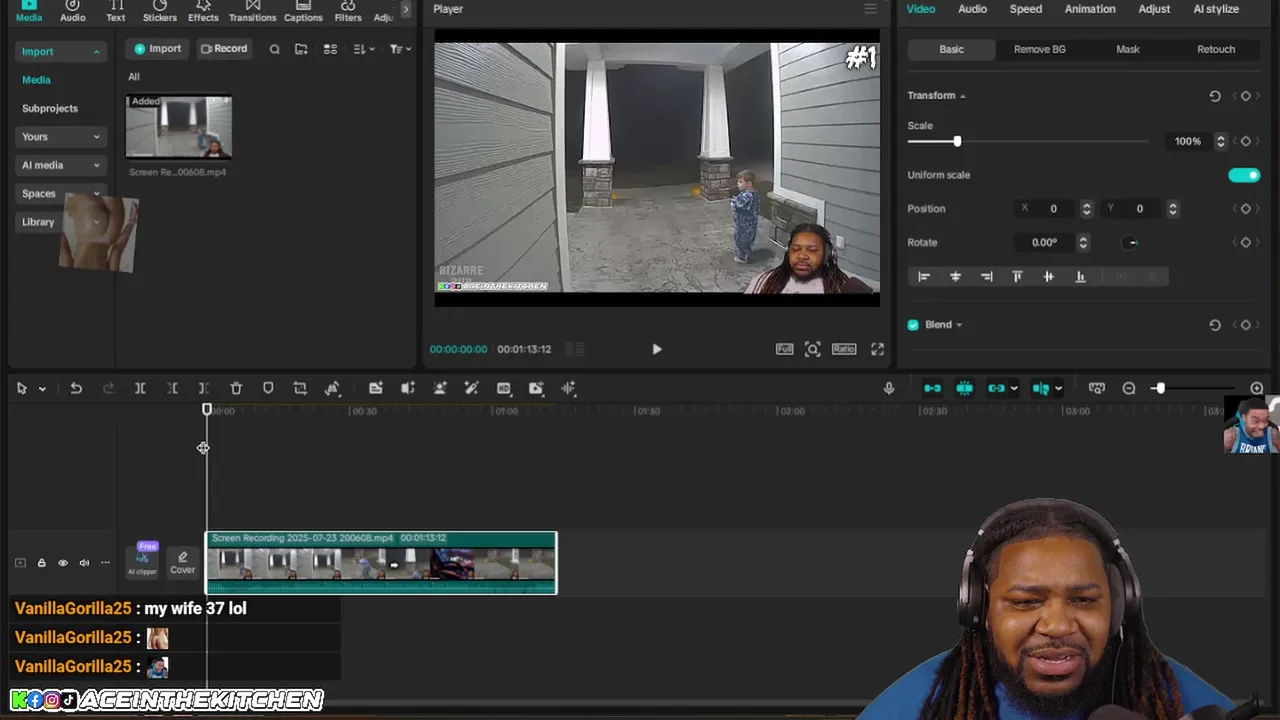Align the clip to the top edge
Image resolution: width=1280 pixels, height=720 pixels.
pyautogui.click(x=1017, y=276)
